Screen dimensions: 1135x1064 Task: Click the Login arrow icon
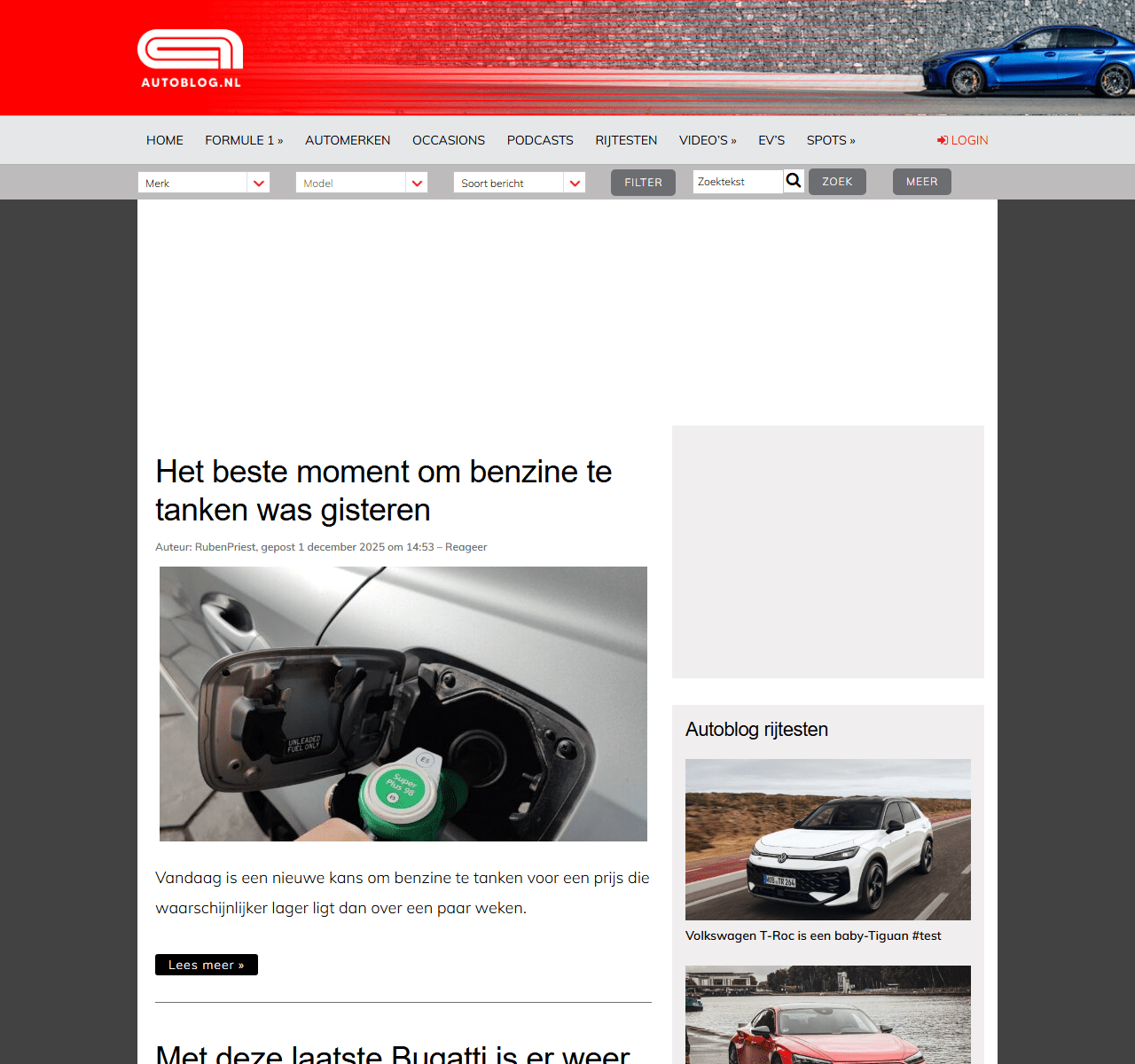(x=943, y=140)
